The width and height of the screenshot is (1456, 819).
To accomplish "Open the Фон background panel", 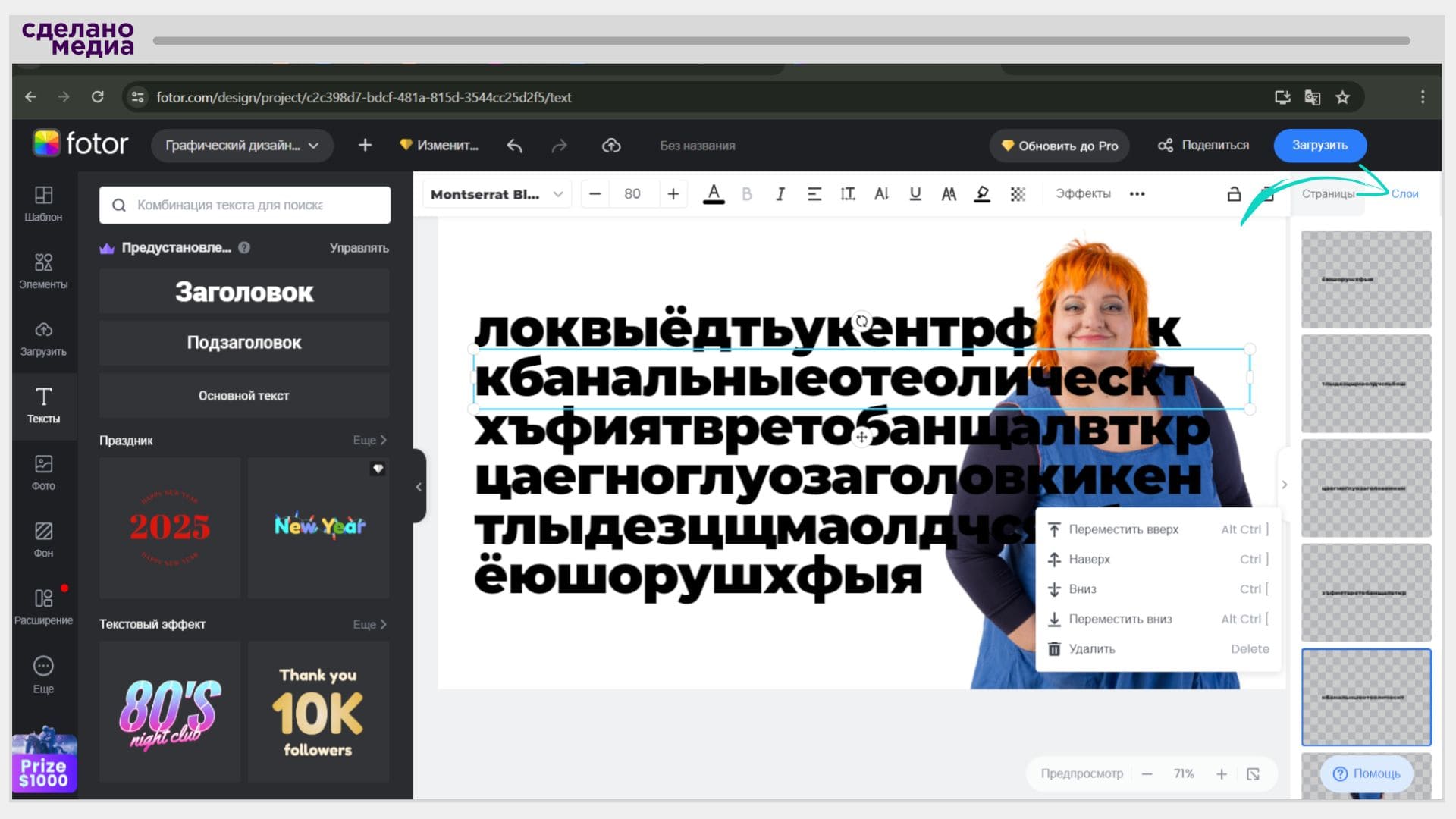I will pos(43,540).
